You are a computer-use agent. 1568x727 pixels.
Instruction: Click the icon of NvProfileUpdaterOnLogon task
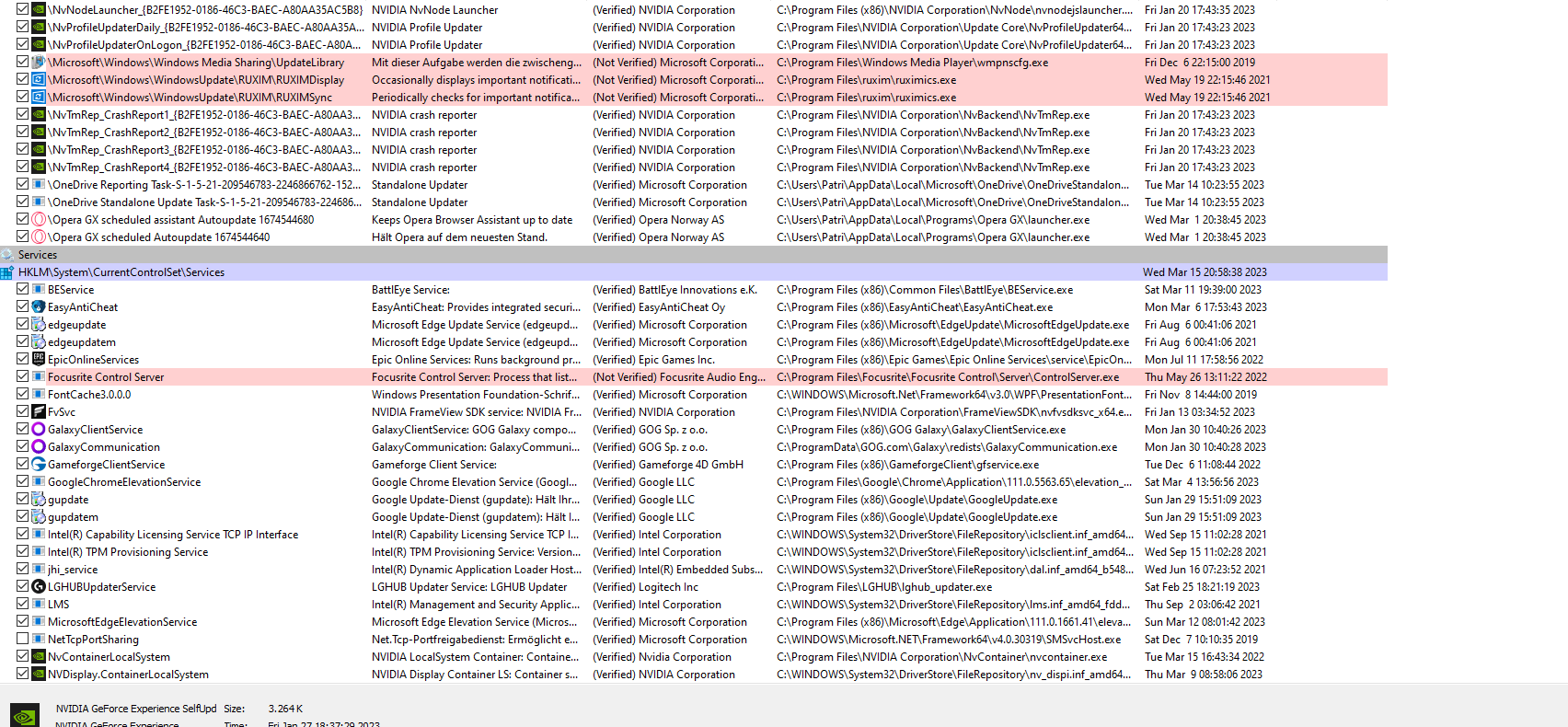click(39, 45)
